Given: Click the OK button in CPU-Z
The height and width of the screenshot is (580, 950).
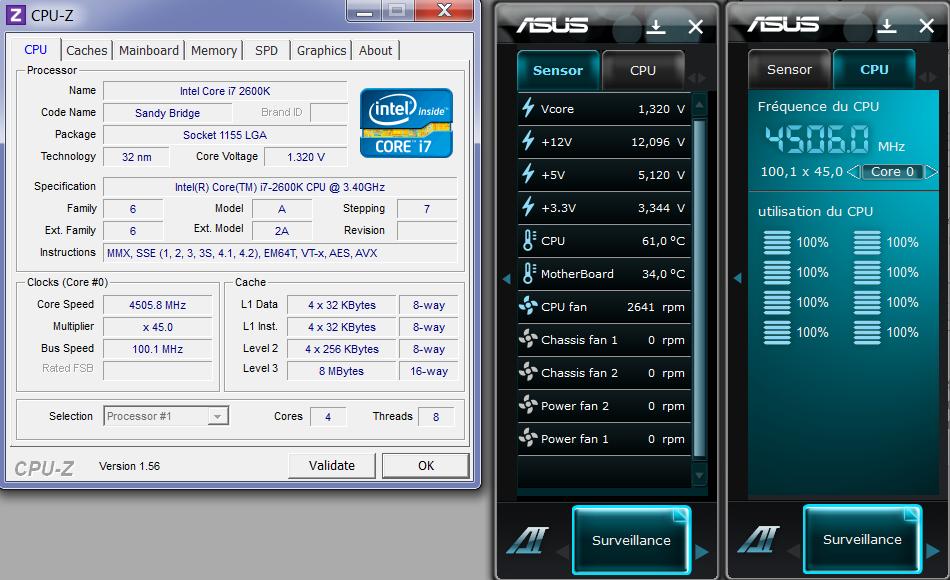Looking at the screenshot, I should (x=426, y=465).
